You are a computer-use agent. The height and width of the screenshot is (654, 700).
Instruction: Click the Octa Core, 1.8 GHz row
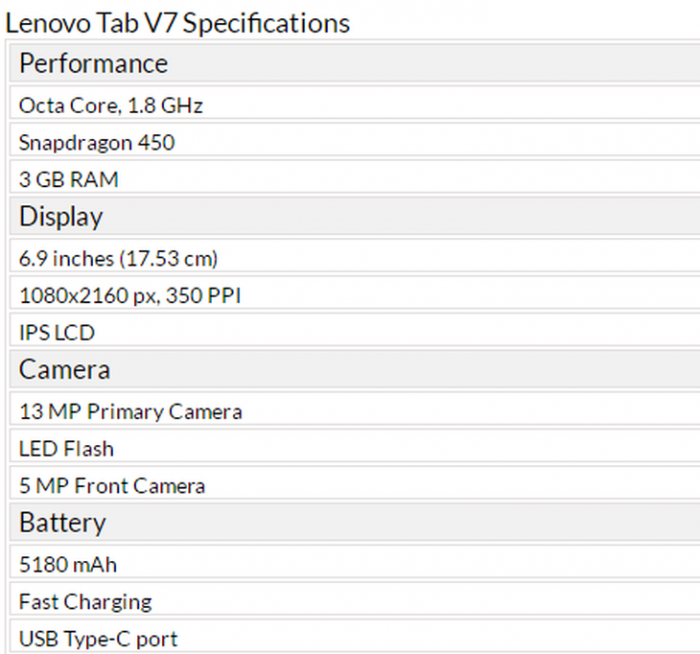click(111, 105)
